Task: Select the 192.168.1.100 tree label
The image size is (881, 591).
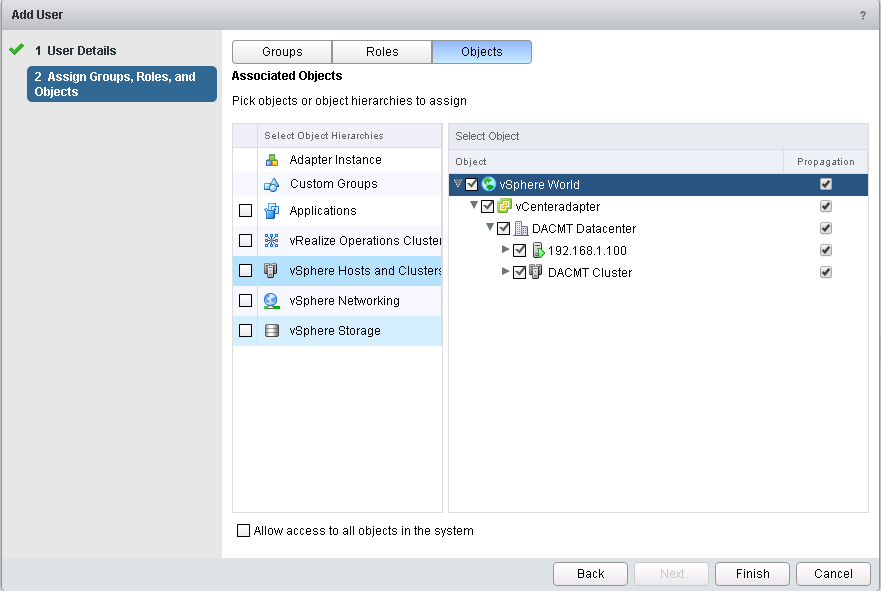Action: pos(587,251)
